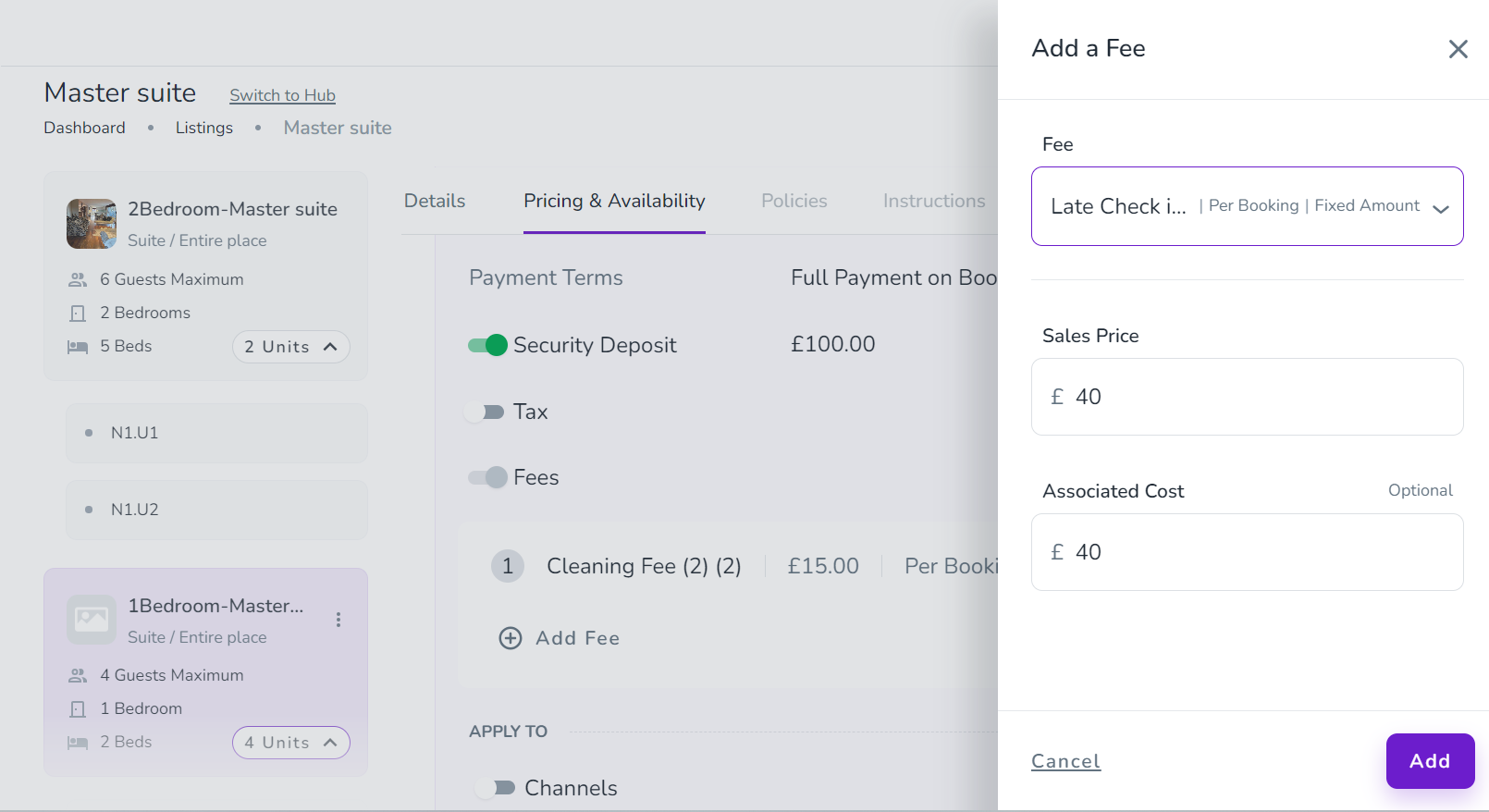Switch to the Details tab

click(435, 201)
